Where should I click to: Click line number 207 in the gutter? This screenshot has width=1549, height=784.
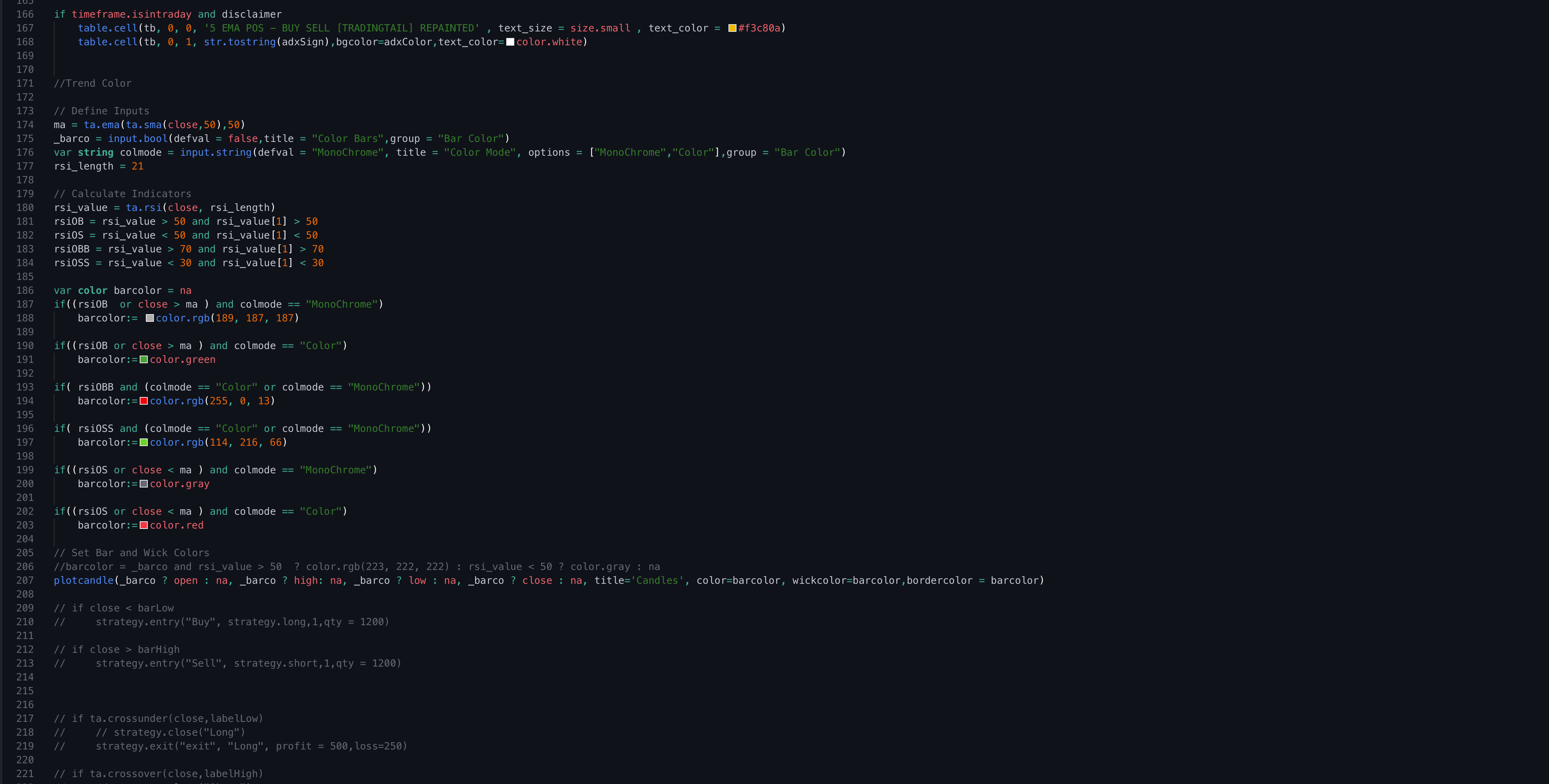(x=25, y=580)
